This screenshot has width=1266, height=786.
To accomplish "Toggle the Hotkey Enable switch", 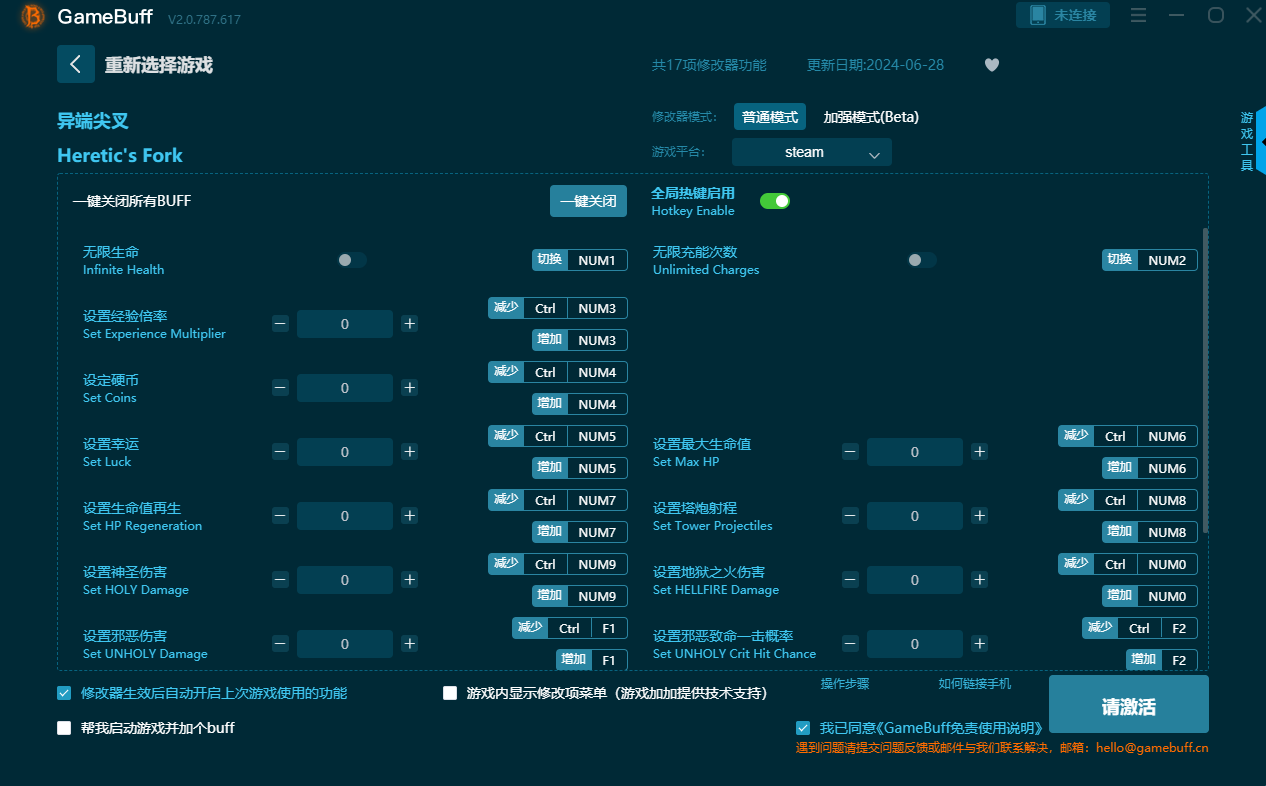I will [x=775, y=201].
